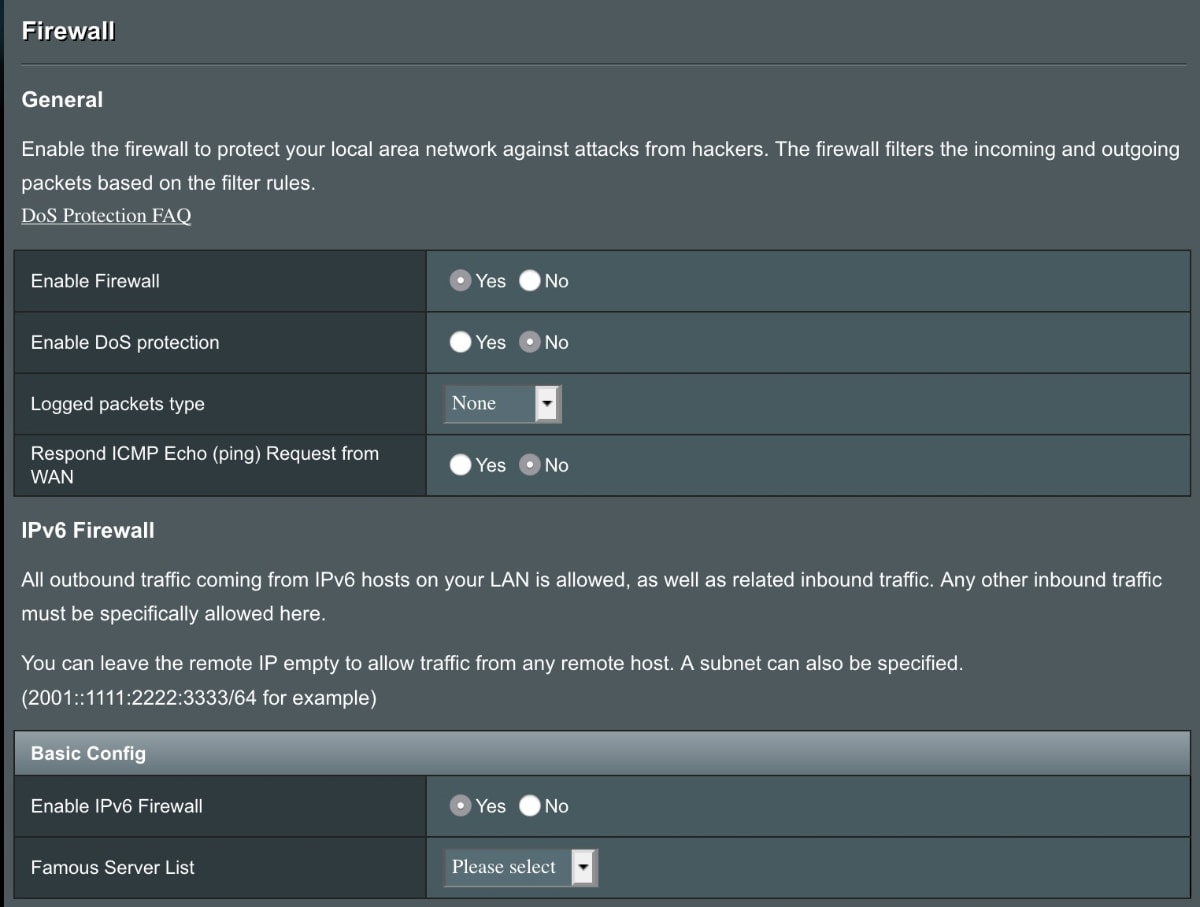Select No for Enable Firewall
The width and height of the screenshot is (1200, 907).
click(530, 281)
